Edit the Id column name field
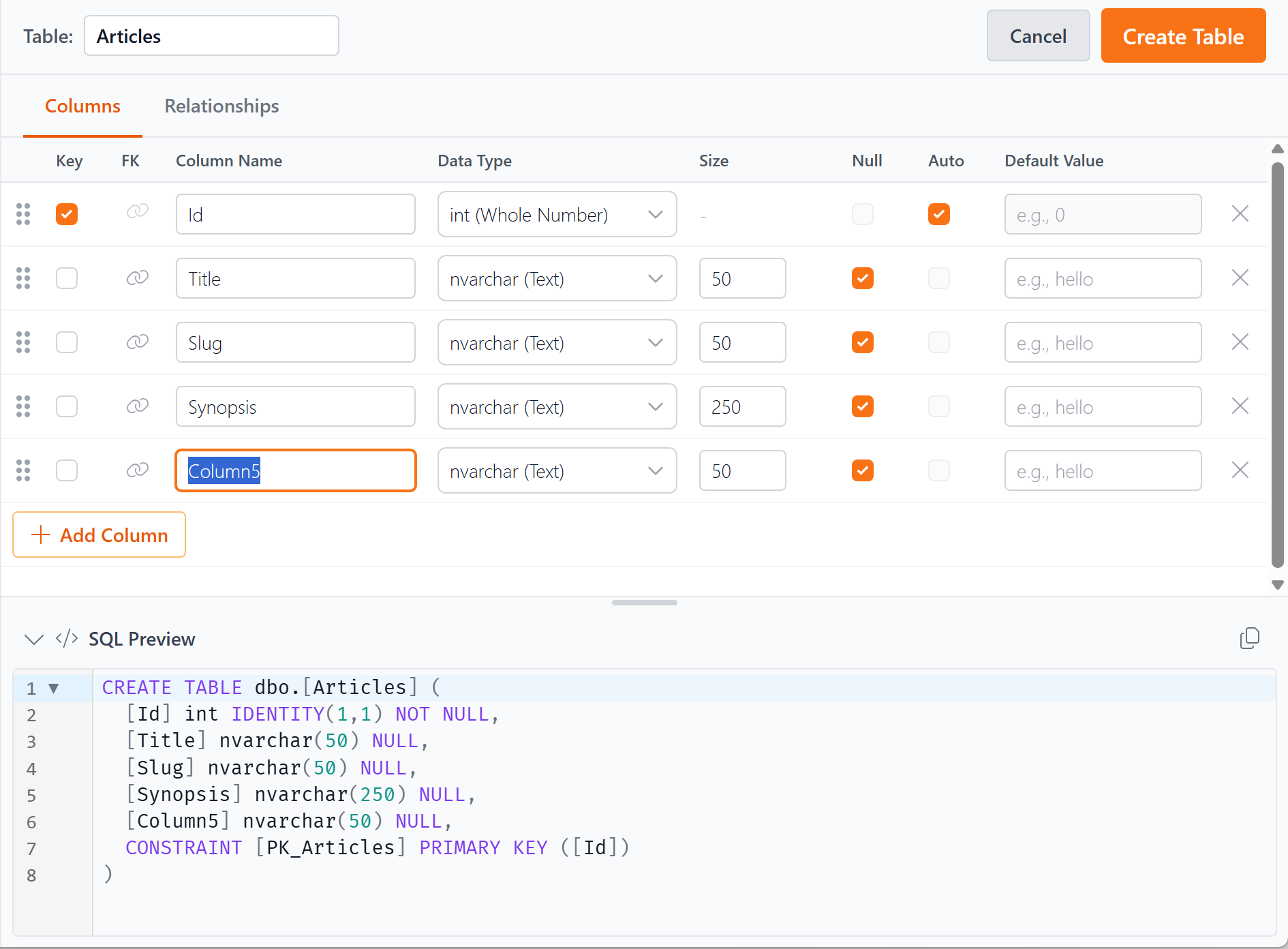 click(296, 214)
